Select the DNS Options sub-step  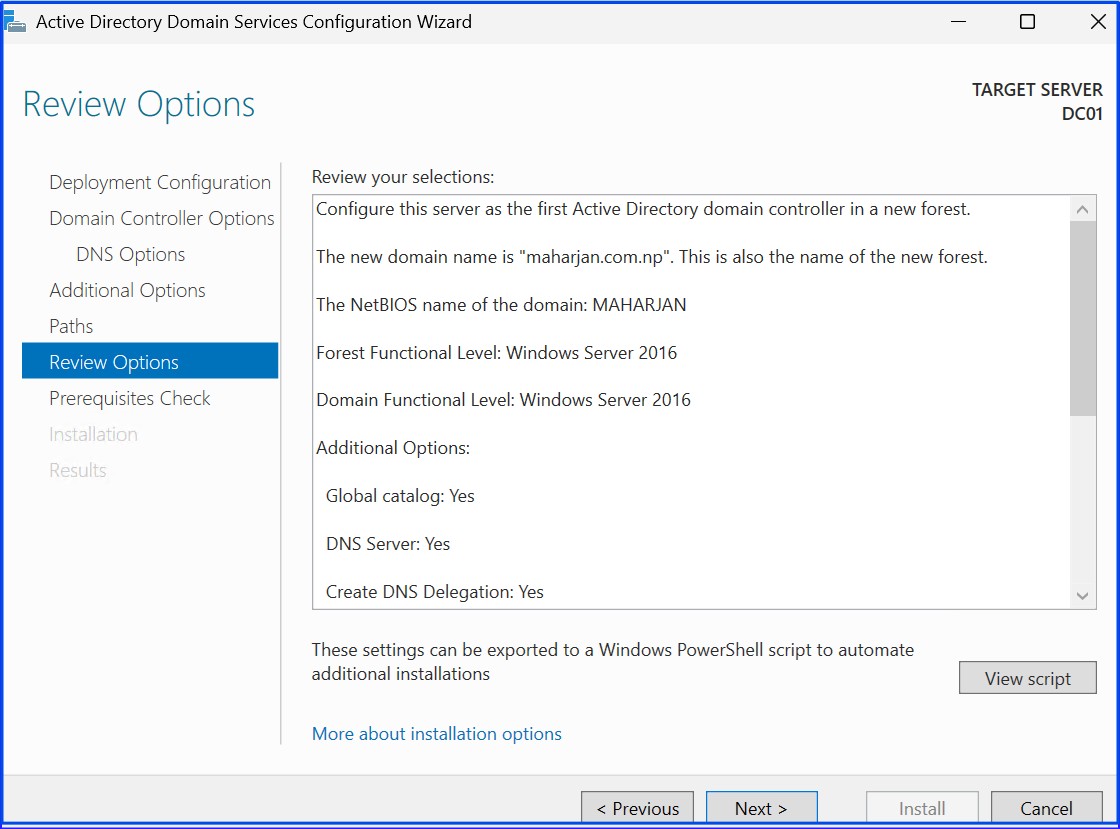coord(129,254)
